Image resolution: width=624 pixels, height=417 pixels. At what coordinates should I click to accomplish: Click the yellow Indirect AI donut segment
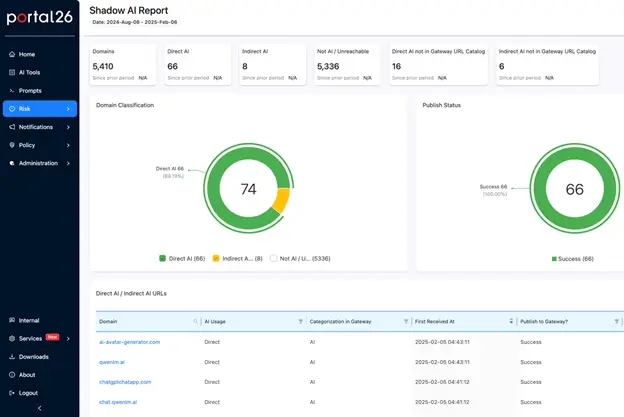coord(281,201)
